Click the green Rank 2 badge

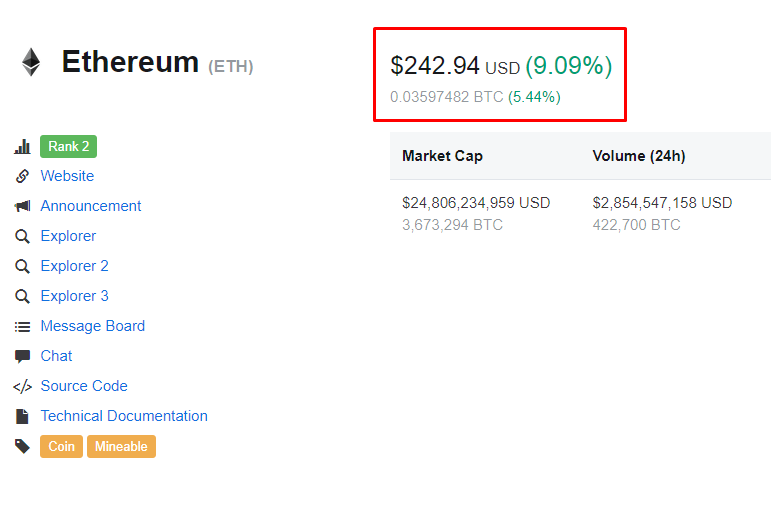(x=68, y=147)
